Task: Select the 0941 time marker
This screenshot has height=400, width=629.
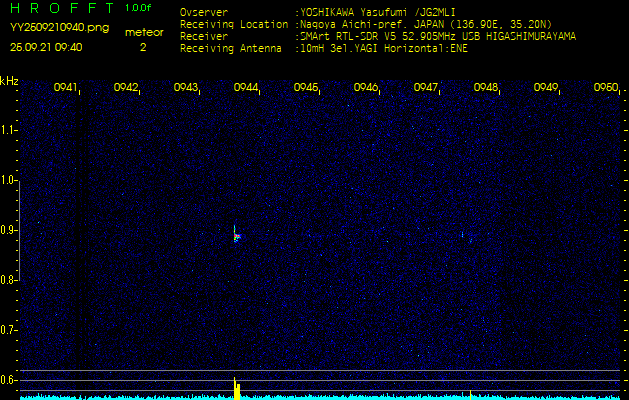Action: (66, 88)
